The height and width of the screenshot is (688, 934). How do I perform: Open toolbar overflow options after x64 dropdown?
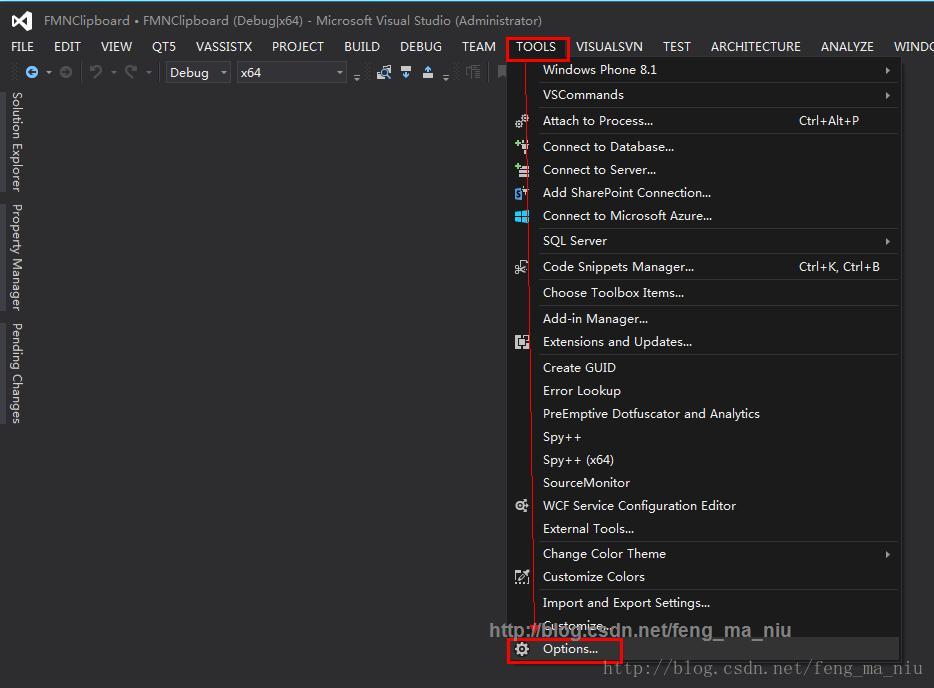click(357, 77)
